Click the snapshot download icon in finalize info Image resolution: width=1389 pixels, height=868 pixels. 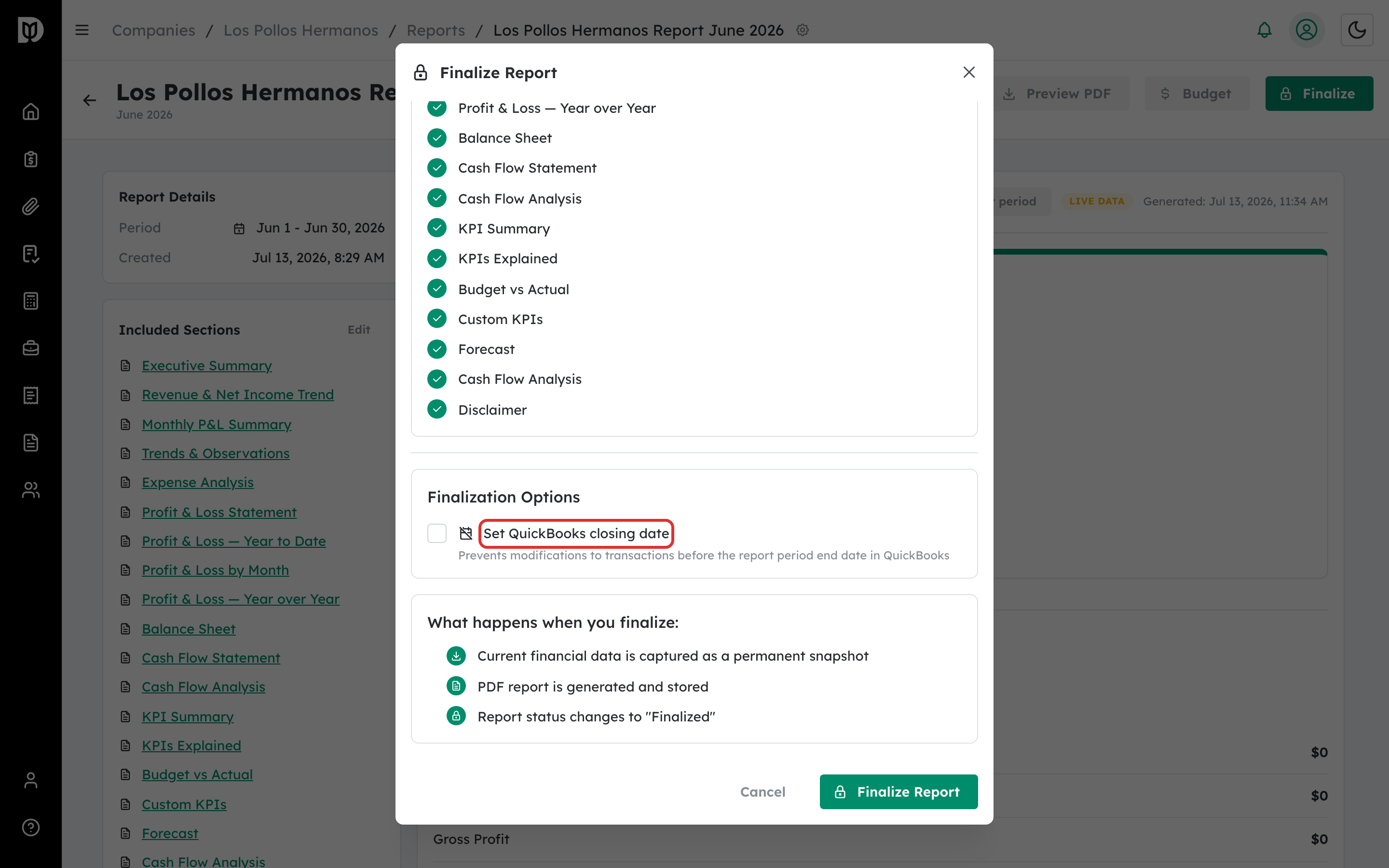coord(456,656)
